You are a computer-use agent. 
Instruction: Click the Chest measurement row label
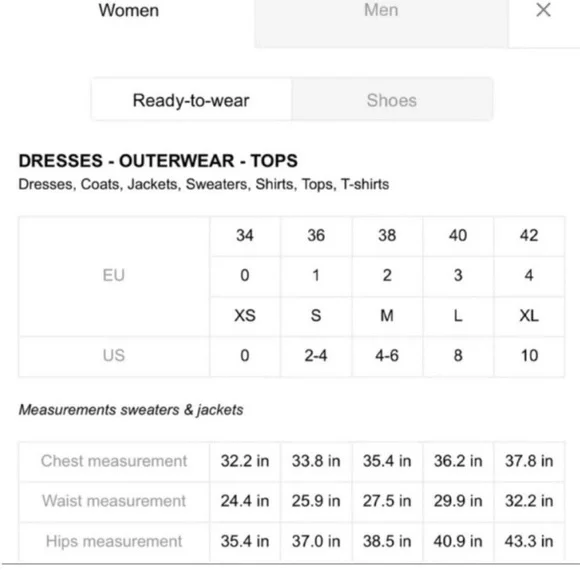pyautogui.click(x=114, y=461)
